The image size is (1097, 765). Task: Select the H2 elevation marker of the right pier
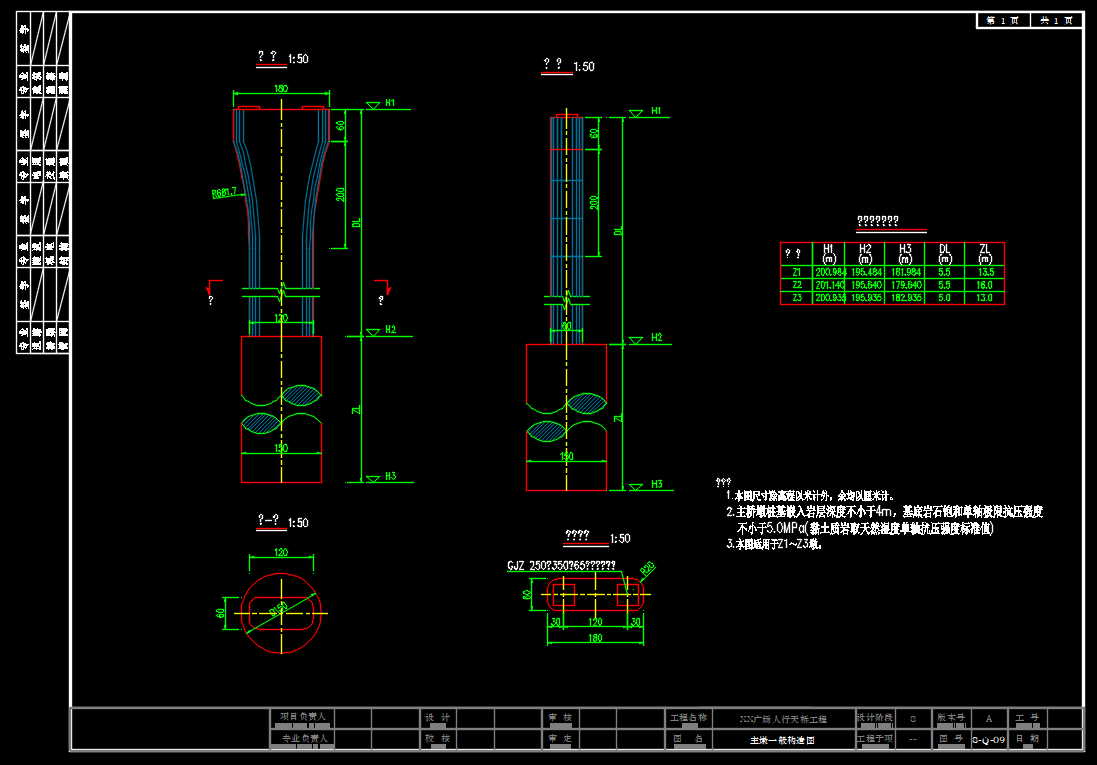click(x=656, y=337)
